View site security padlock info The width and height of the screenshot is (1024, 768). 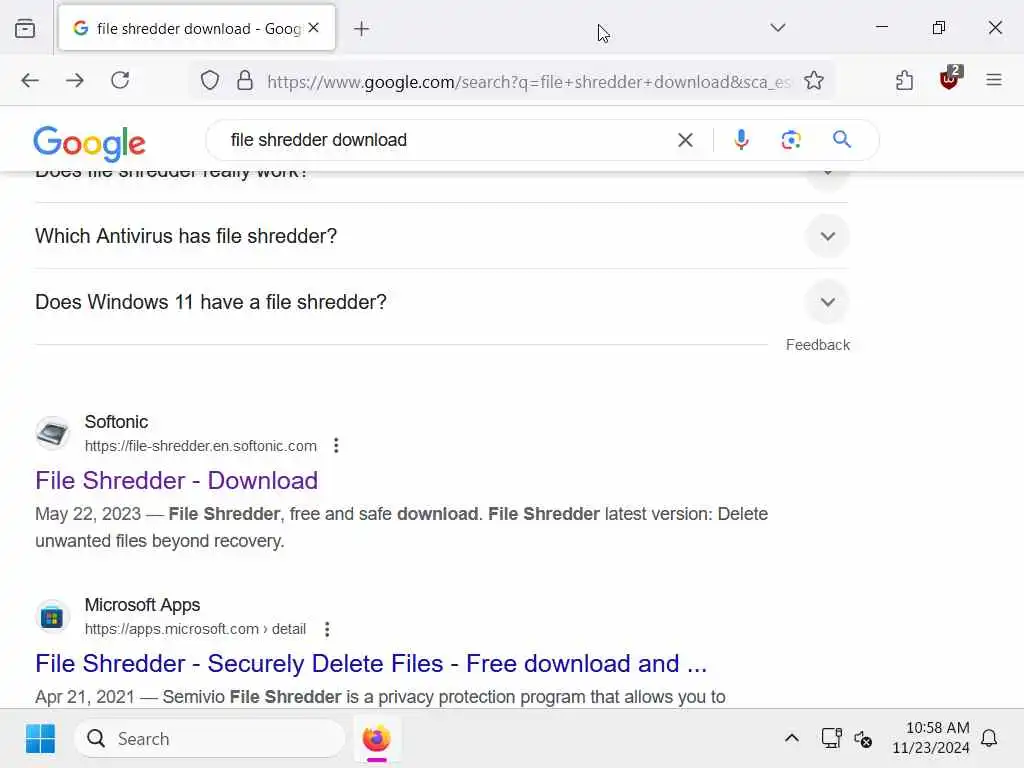pyautogui.click(x=245, y=81)
